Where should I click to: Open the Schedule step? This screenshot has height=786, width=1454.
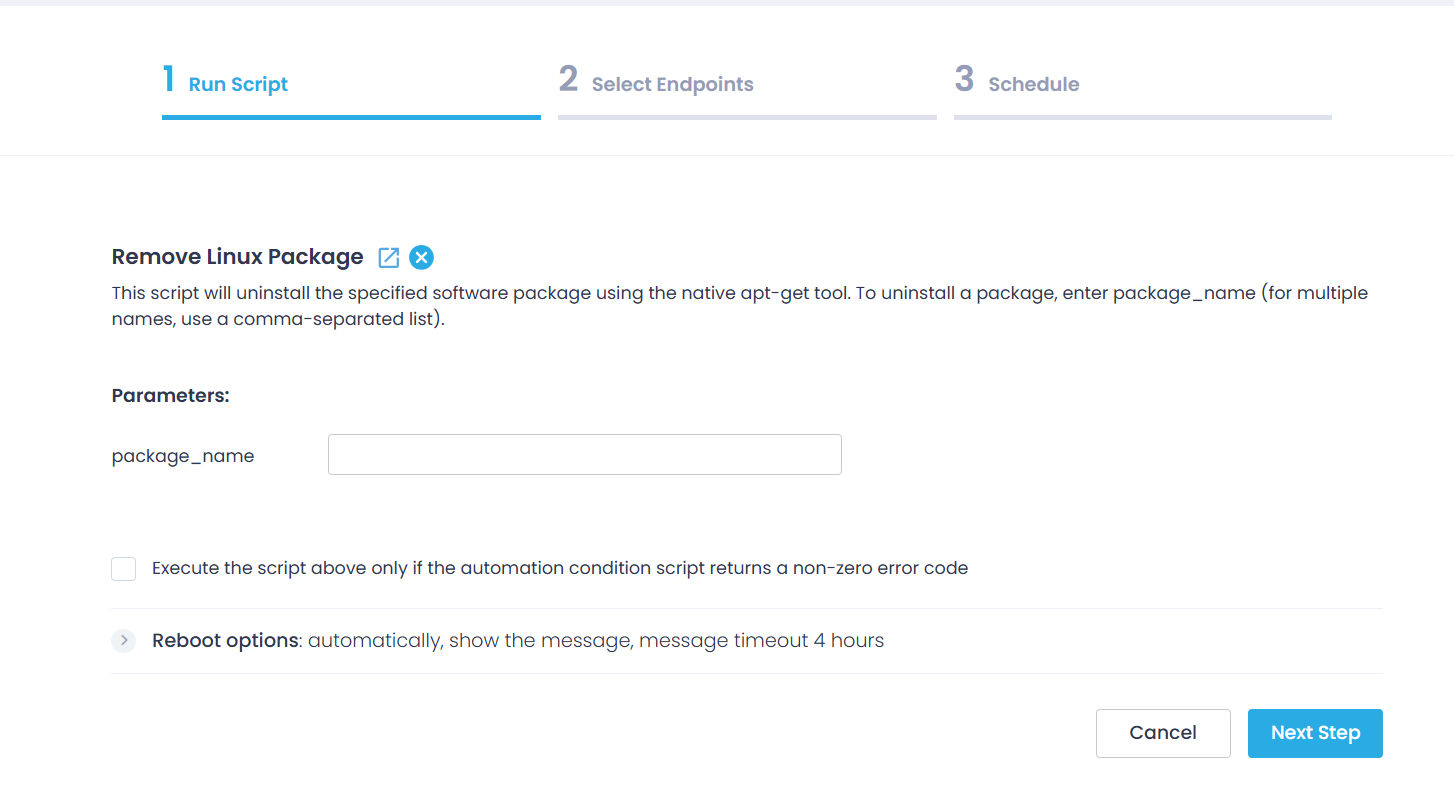click(x=1033, y=84)
